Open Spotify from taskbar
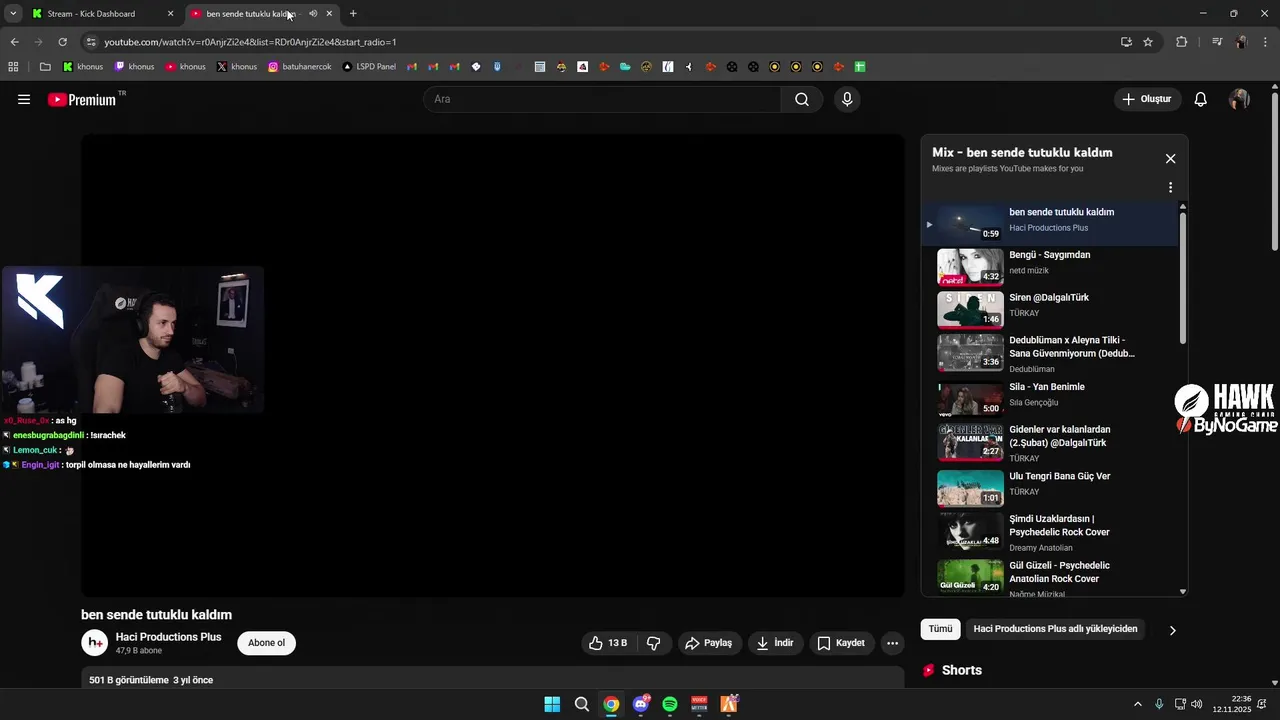Screen dimensions: 1280x720 pyautogui.click(x=670, y=704)
